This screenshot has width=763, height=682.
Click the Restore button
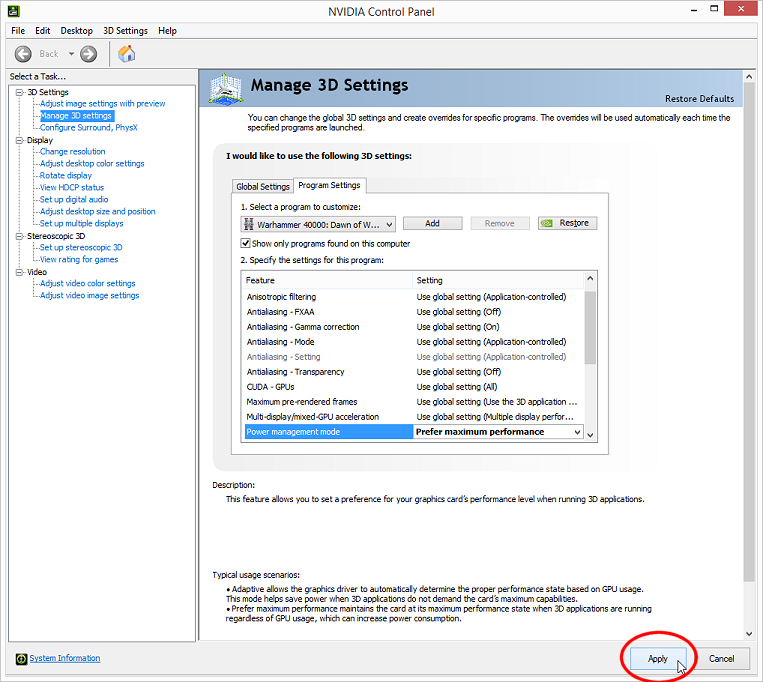coord(567,223)
